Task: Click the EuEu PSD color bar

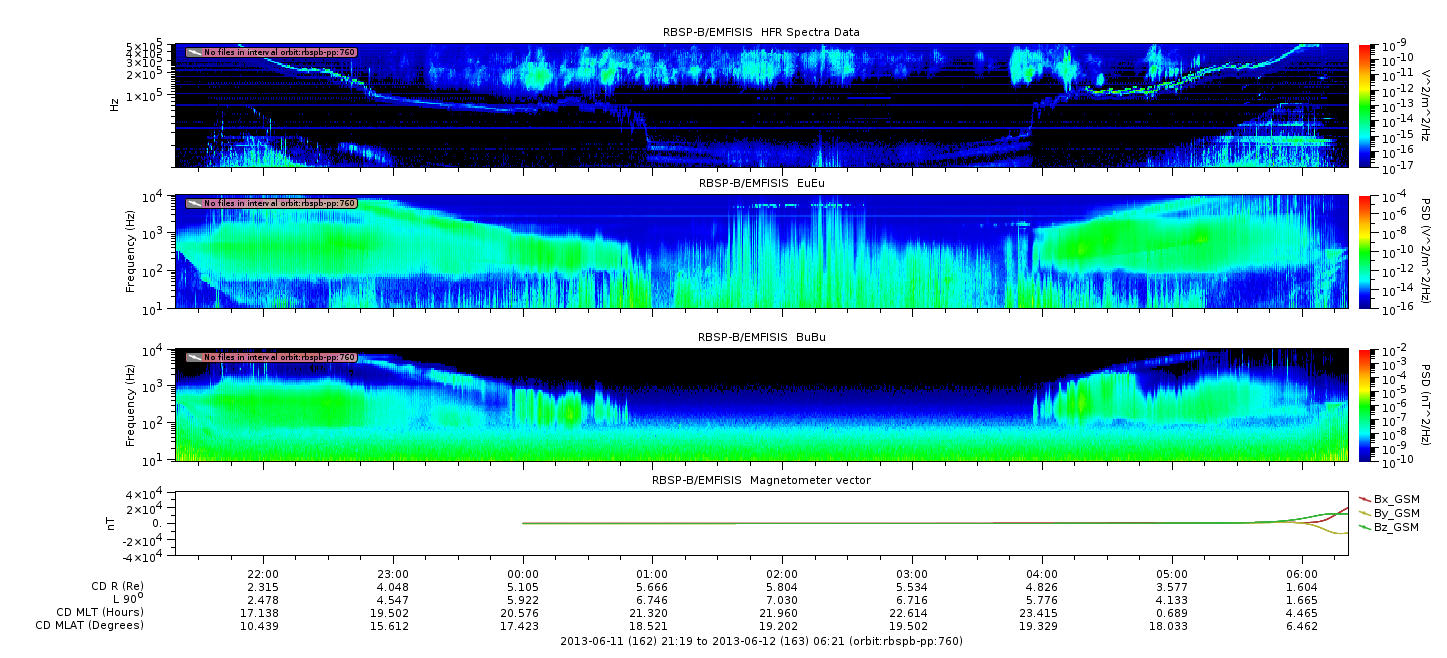Action: (1365, 251)
